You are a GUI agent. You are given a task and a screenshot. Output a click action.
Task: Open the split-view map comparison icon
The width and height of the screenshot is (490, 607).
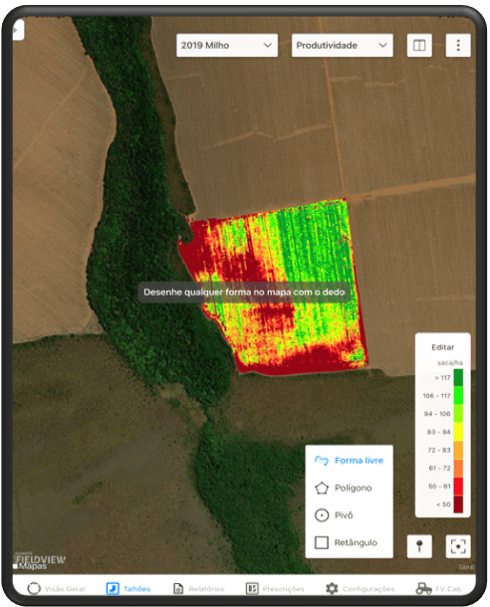[419, 45]
